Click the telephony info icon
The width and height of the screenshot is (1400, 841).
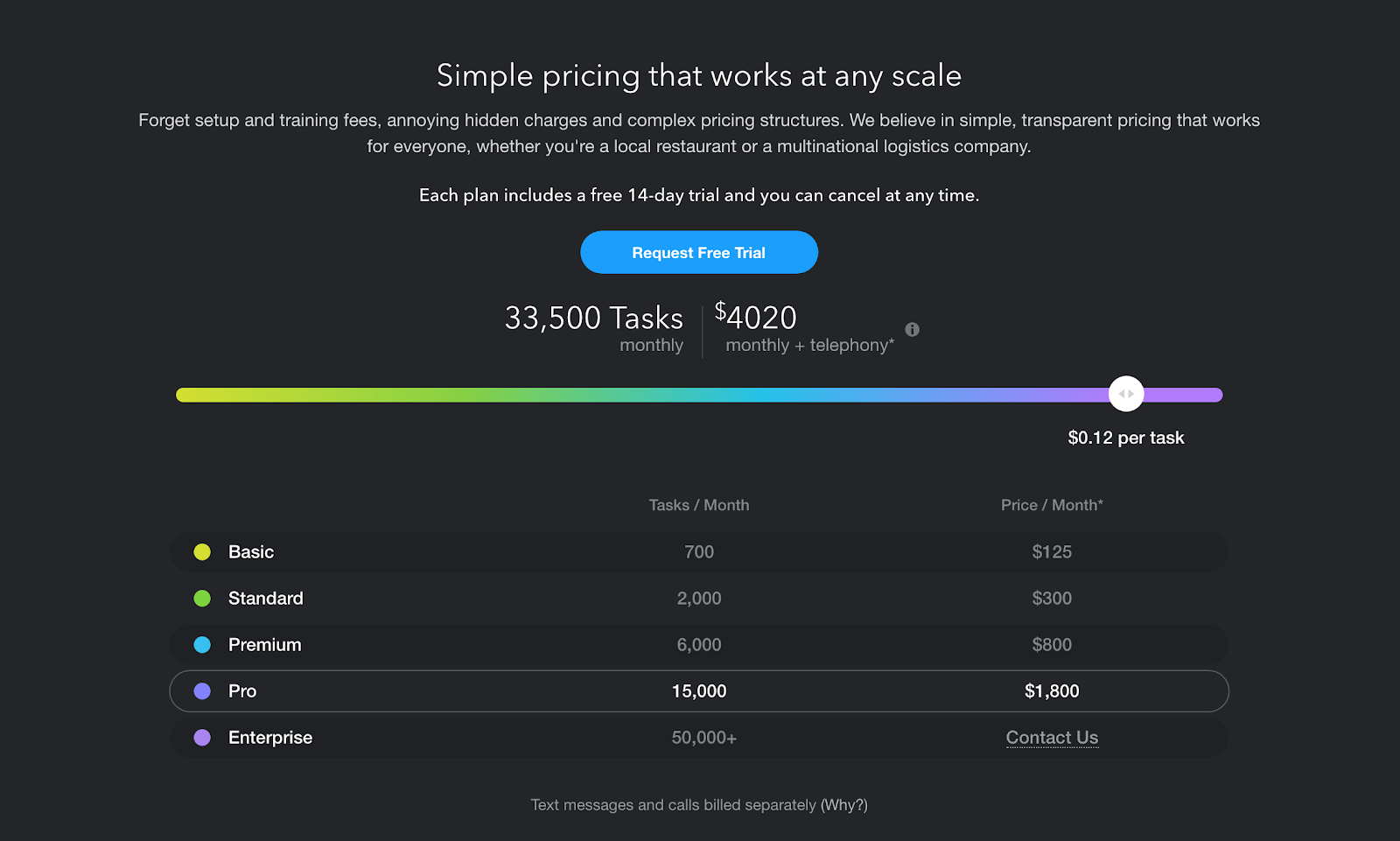(912, 330)
